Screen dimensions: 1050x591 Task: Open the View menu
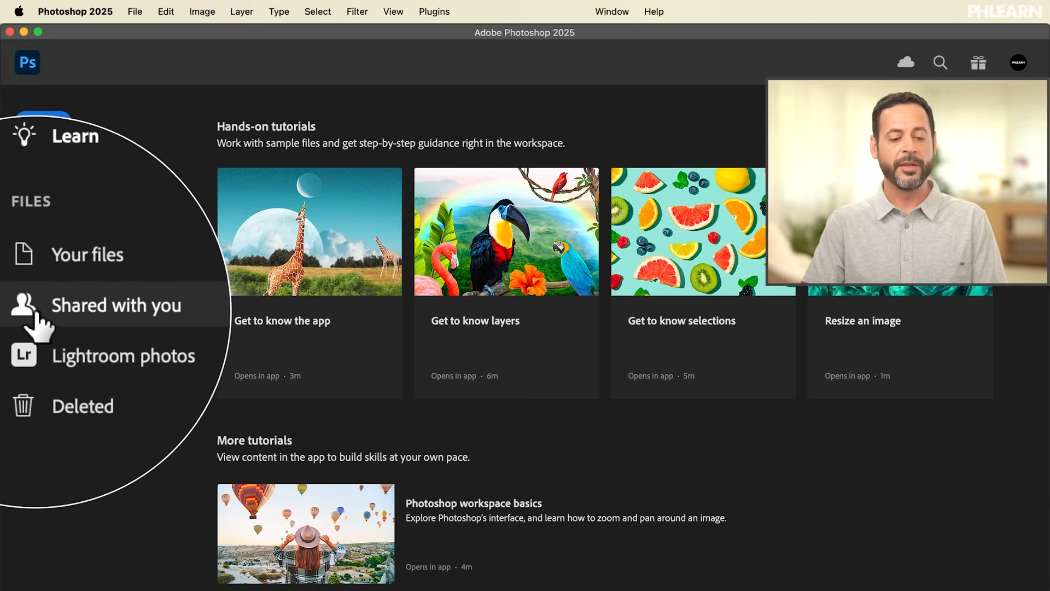point(393,11)
